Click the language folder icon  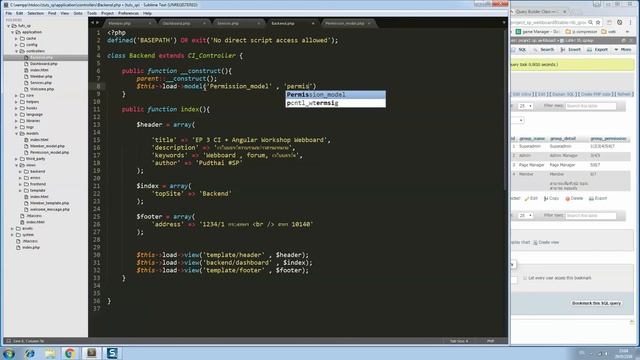pyautogui.click(x=22, y=114)
